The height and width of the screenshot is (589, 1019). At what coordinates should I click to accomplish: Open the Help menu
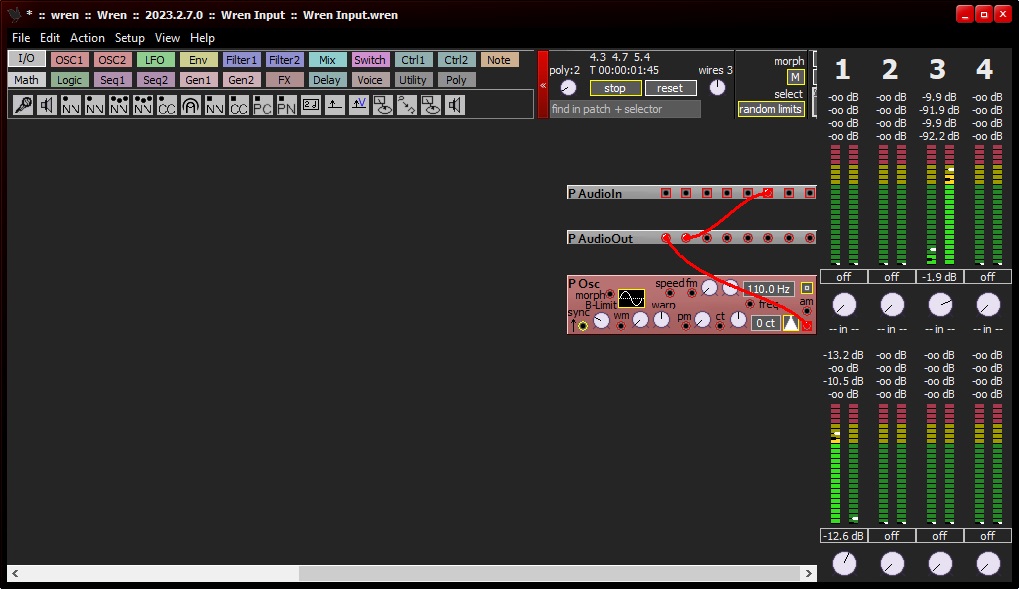(x=202, y=38)
